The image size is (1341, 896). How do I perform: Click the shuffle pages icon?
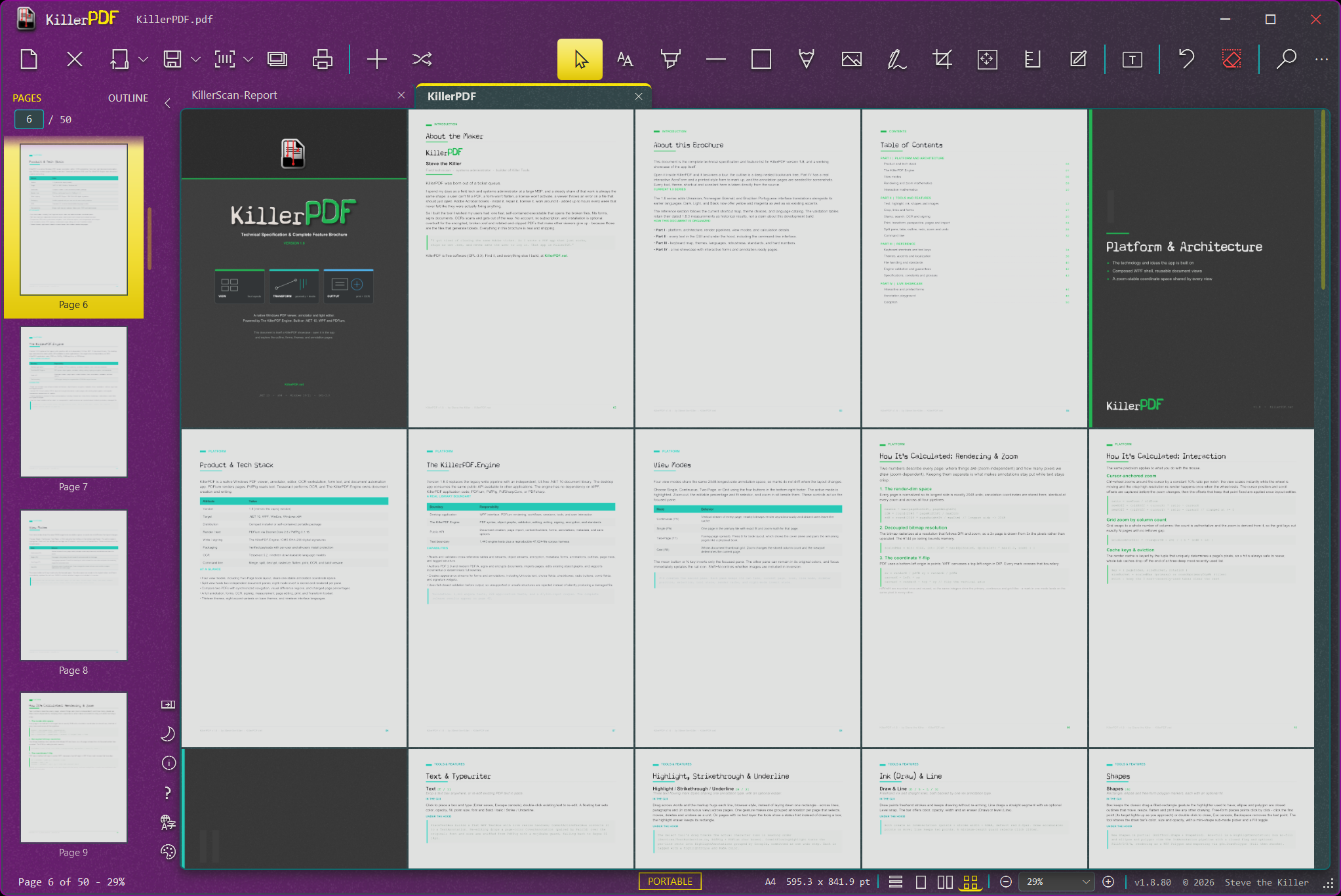pos(422,60)
